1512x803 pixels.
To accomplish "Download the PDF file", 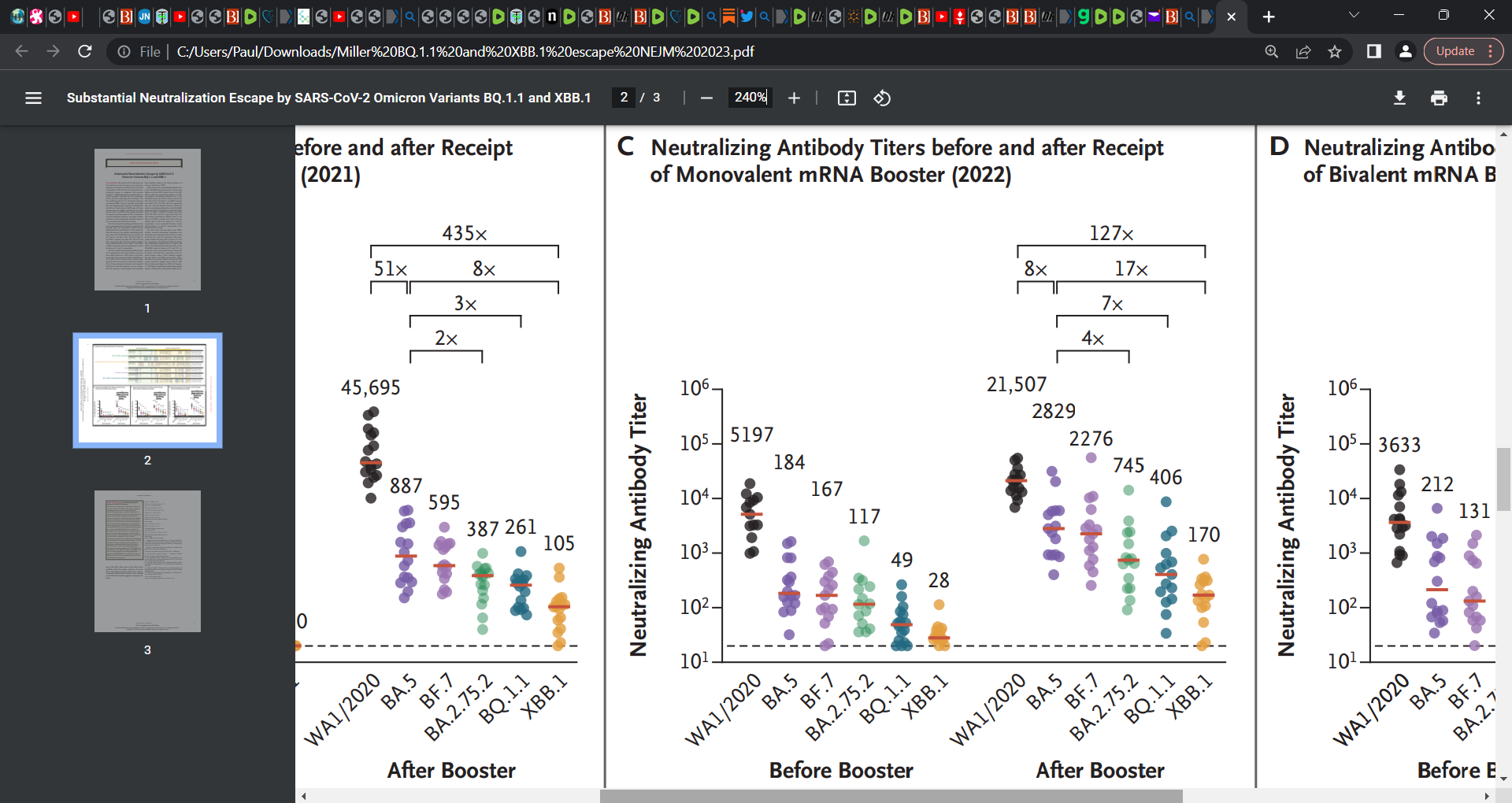I will [1399, 98].
